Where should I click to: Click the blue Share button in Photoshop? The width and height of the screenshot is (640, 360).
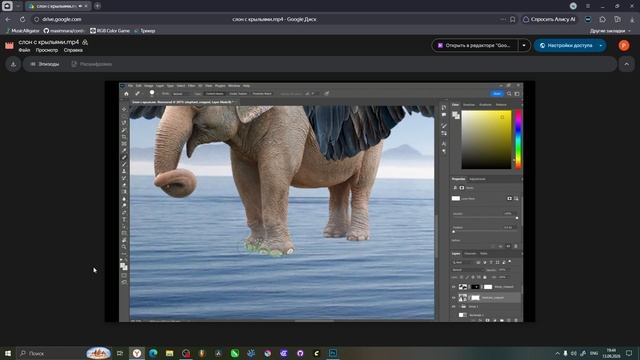point(497,93)
